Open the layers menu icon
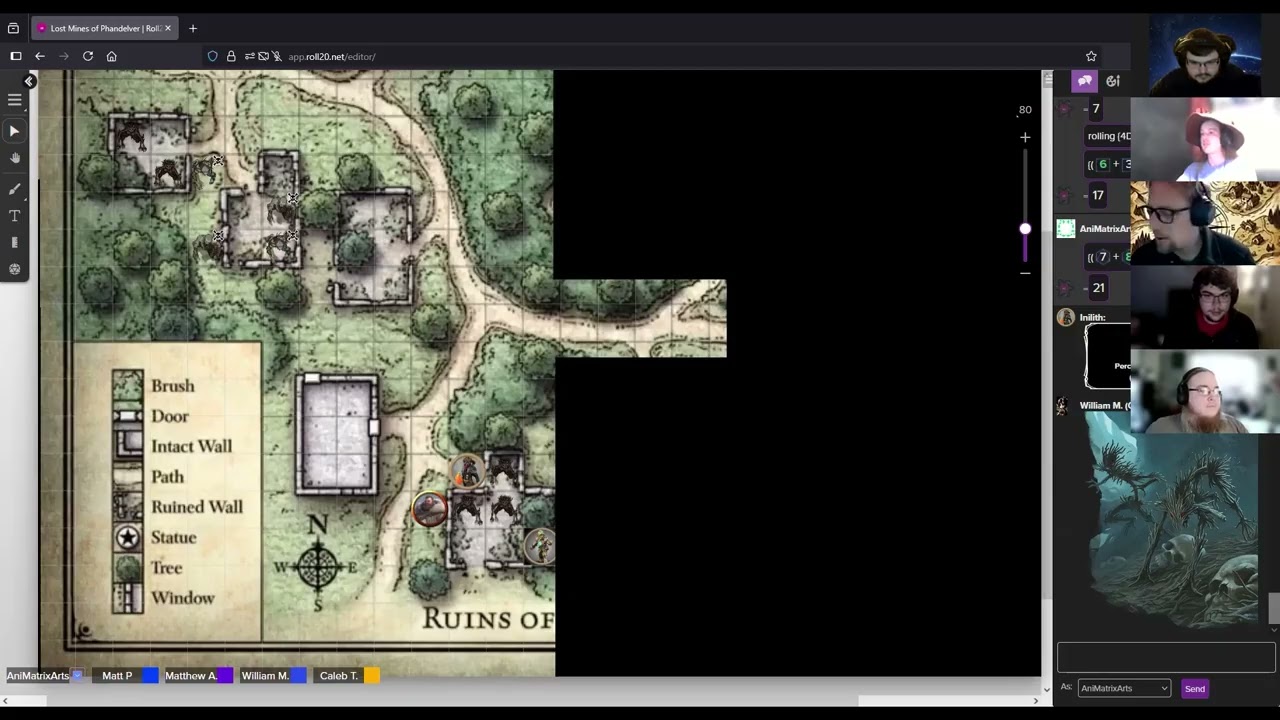The height and width of the screenshot is (720, 1280). pyautogui.click(x=14, y=100)
